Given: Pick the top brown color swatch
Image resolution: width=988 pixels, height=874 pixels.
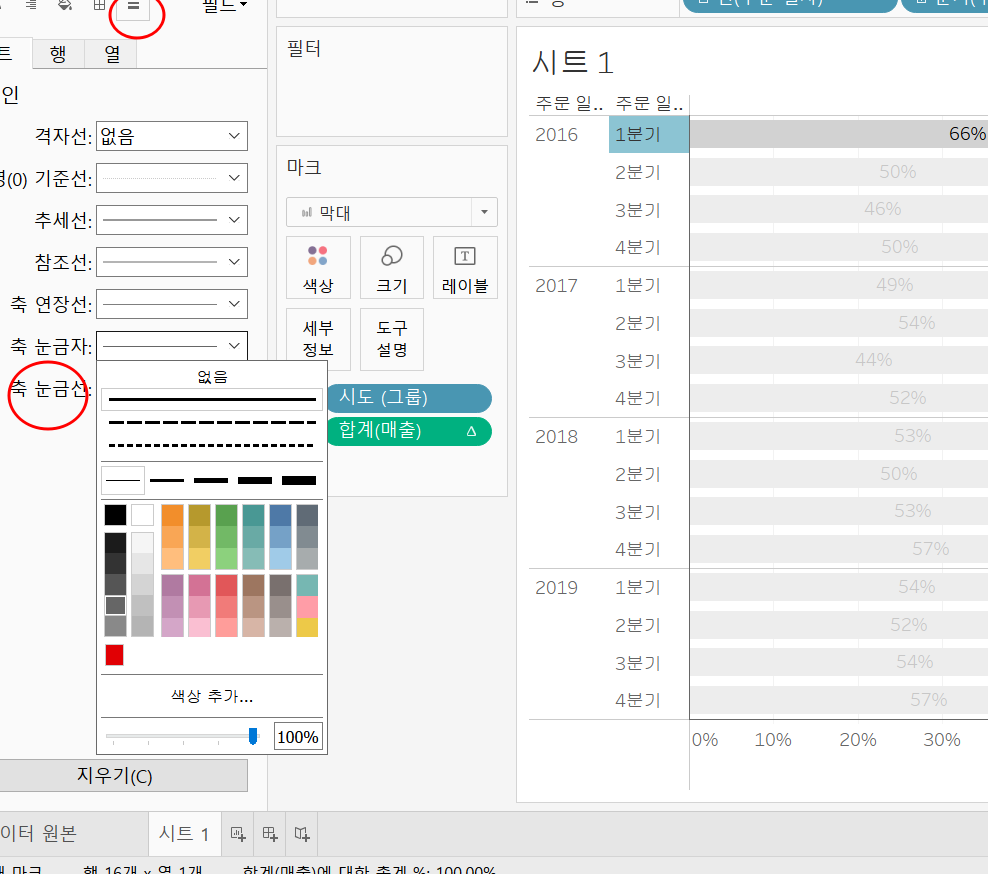Looking at the screenshot, I should [x=253, y=585].
